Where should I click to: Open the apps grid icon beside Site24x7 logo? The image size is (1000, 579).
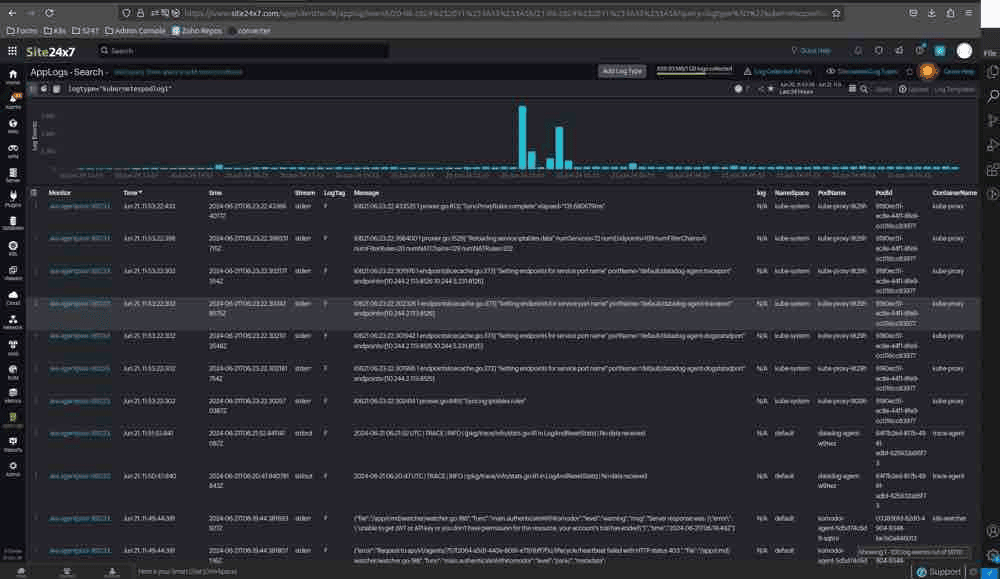[x=12, y=51]
